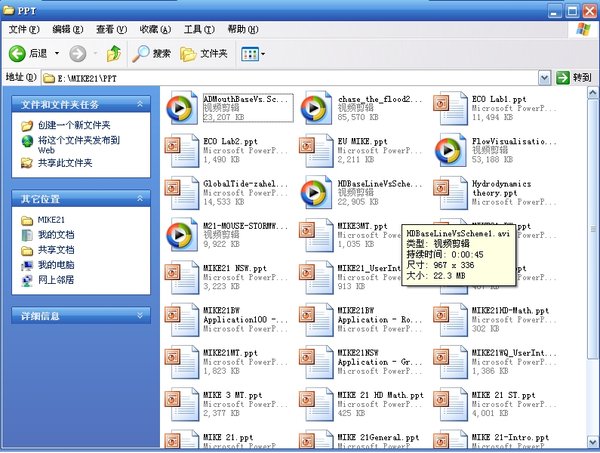Click the Back arrow toolbar icon
This screenshot has width=600, height=453.
17,52
